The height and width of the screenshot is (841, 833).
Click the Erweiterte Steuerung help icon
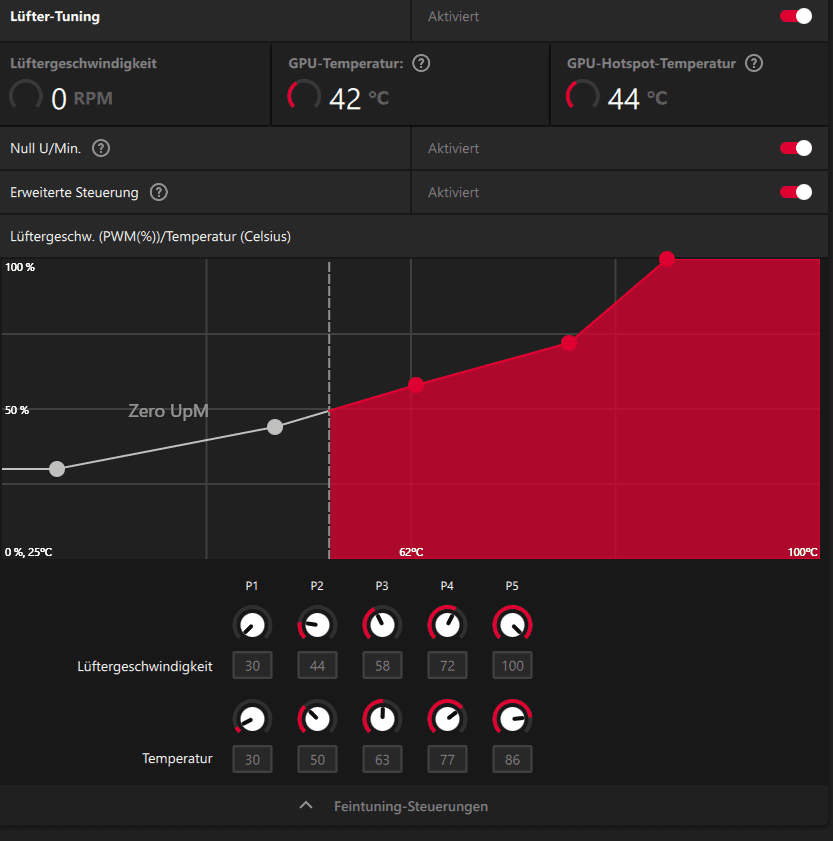(158, 192)
